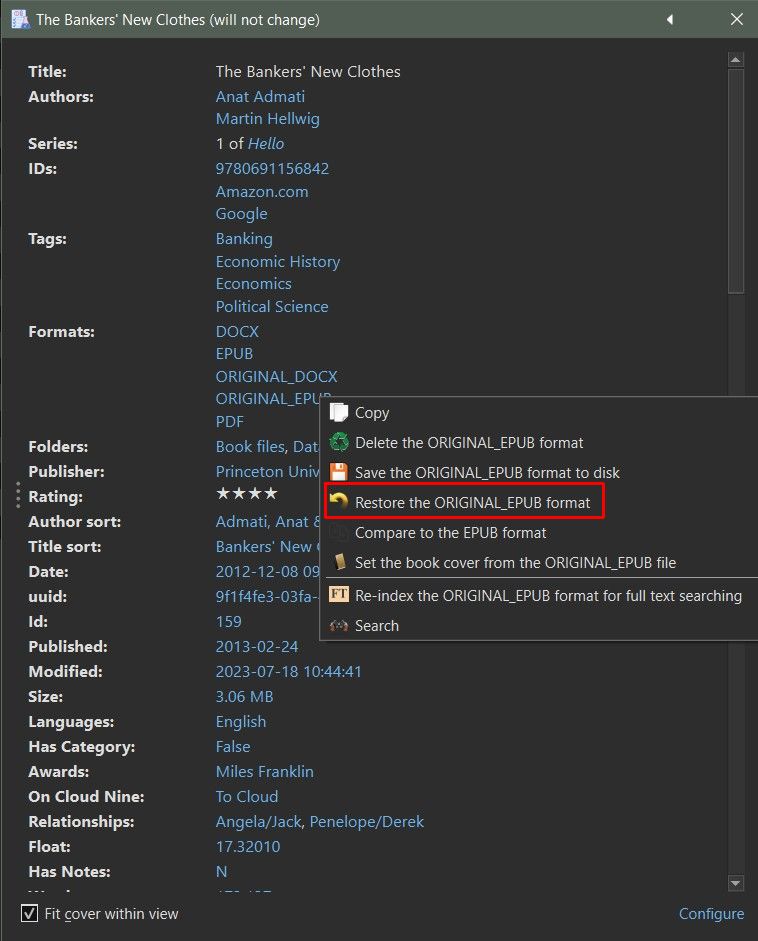Select Compare to the EPUB format

tap(451, 532)
